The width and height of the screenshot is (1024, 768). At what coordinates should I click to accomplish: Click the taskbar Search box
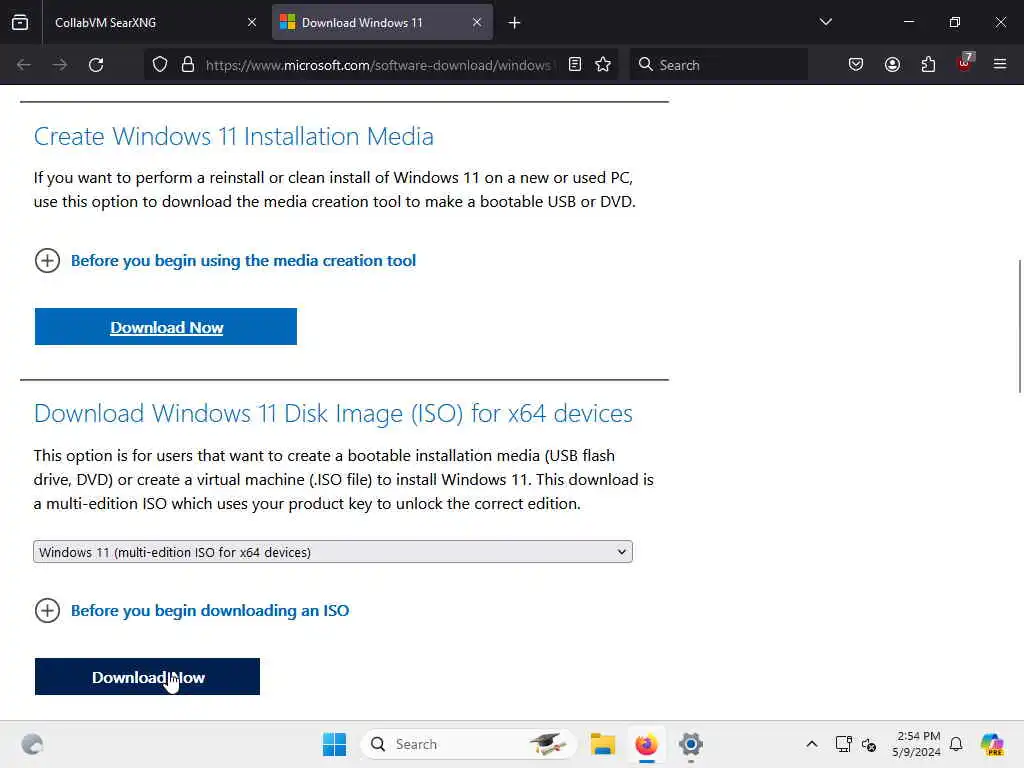[x=468, y=744]
